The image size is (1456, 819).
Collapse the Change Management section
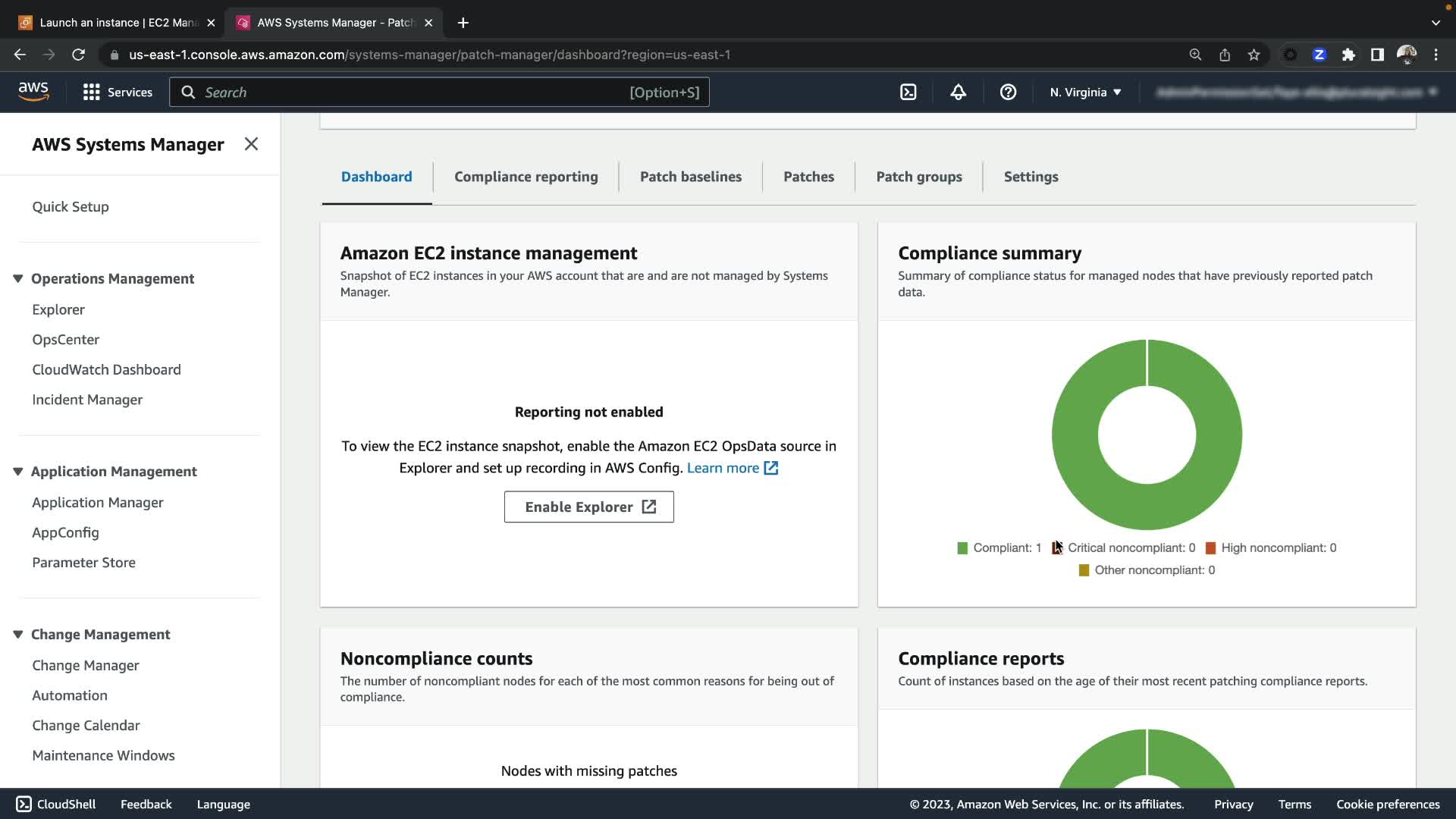point(18,634)
